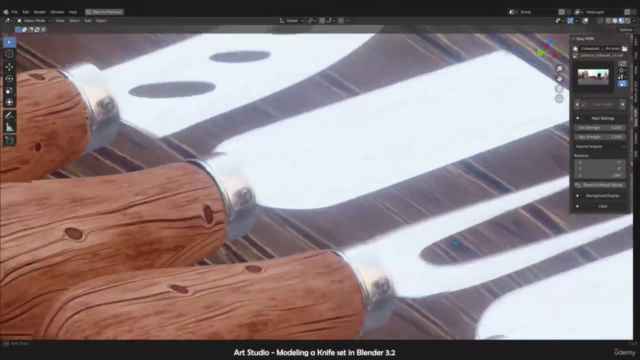Click Reset to Default Values button
This screenshot has width=640, height=360.
click(600, 185)
